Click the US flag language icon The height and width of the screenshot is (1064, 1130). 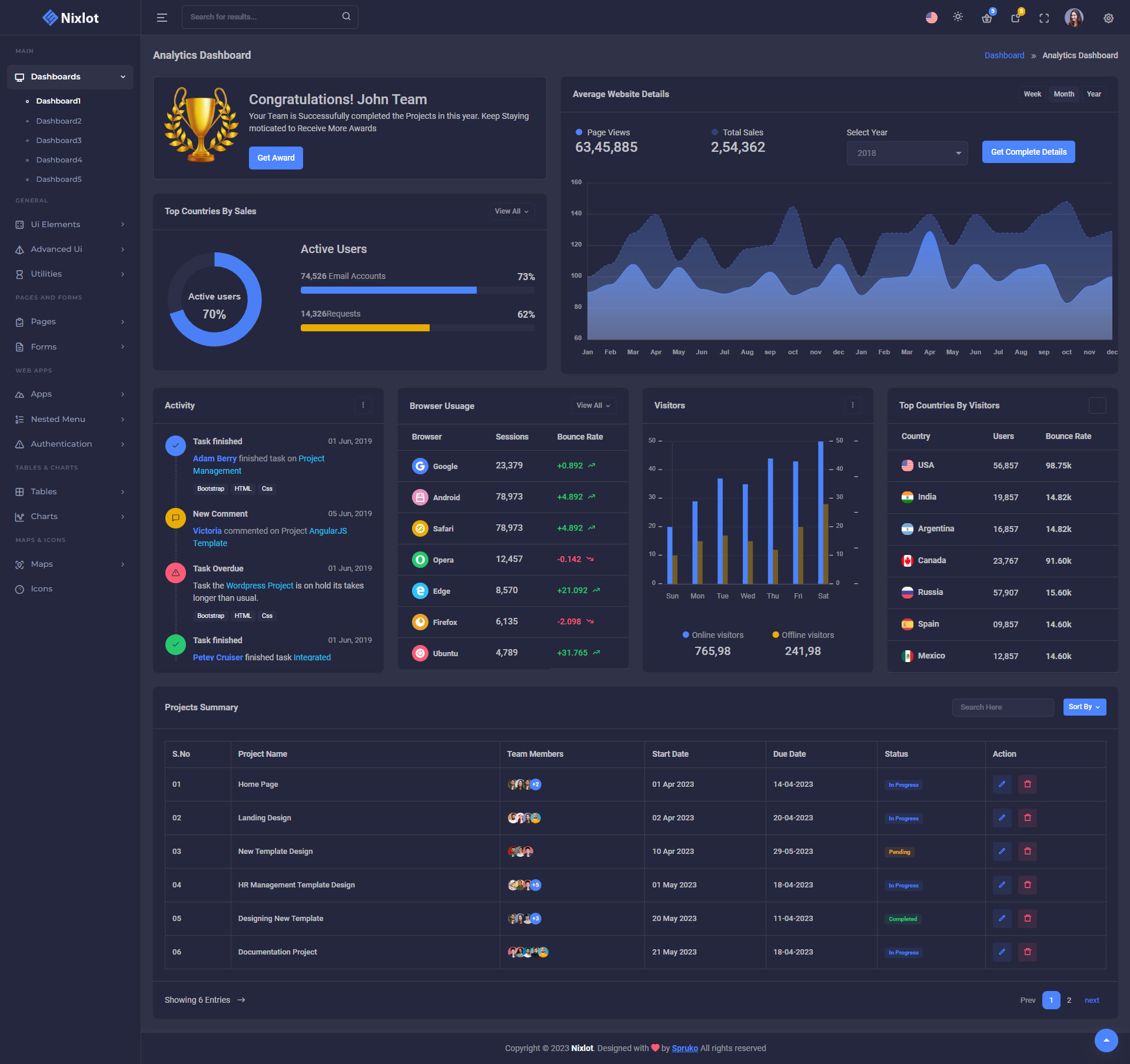point(931,18)
